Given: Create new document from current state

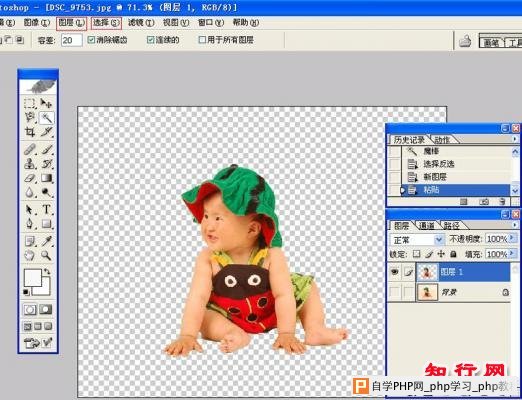Looking at the screenshot, I should [464, 201].
